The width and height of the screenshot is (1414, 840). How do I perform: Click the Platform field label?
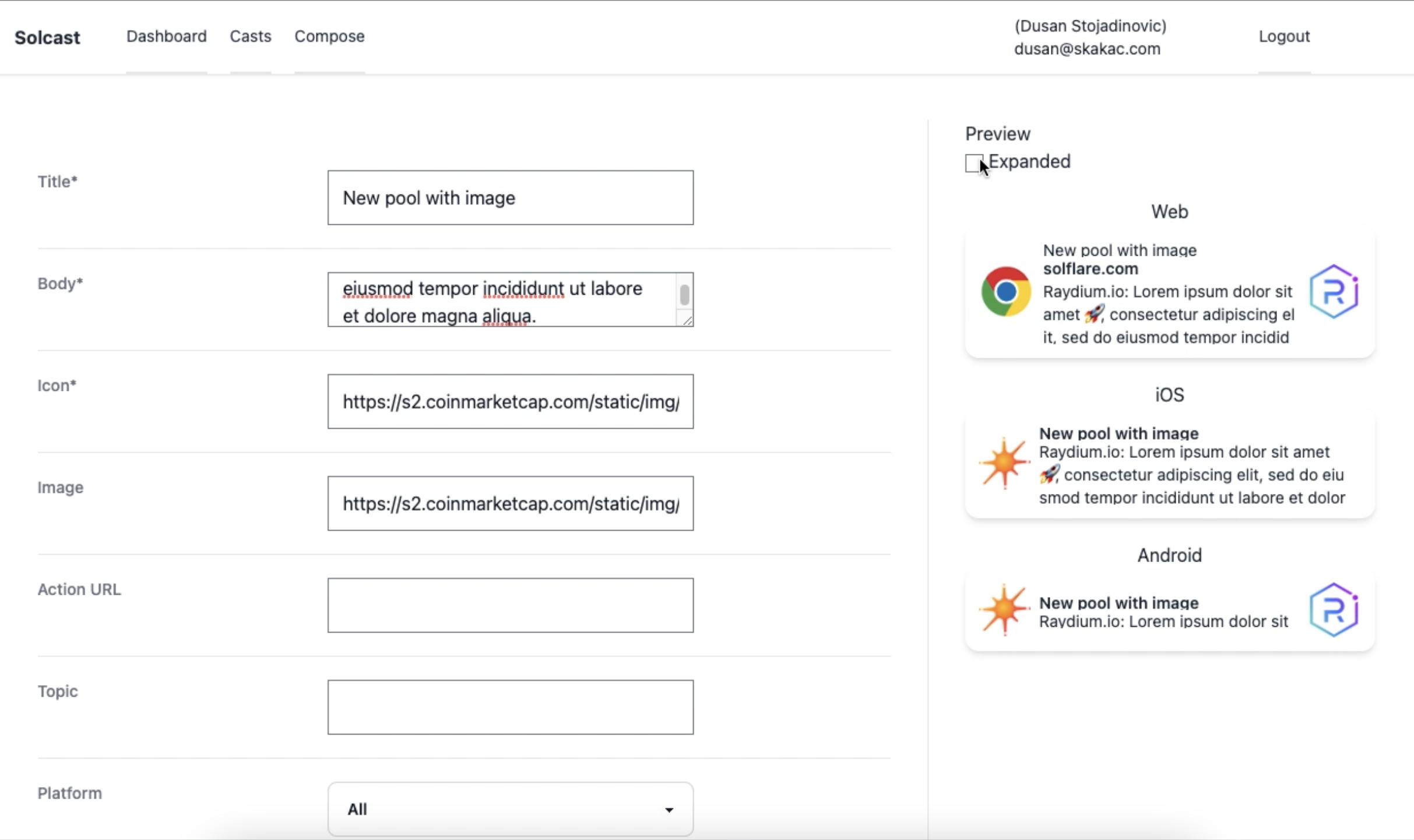click(70, 793)
